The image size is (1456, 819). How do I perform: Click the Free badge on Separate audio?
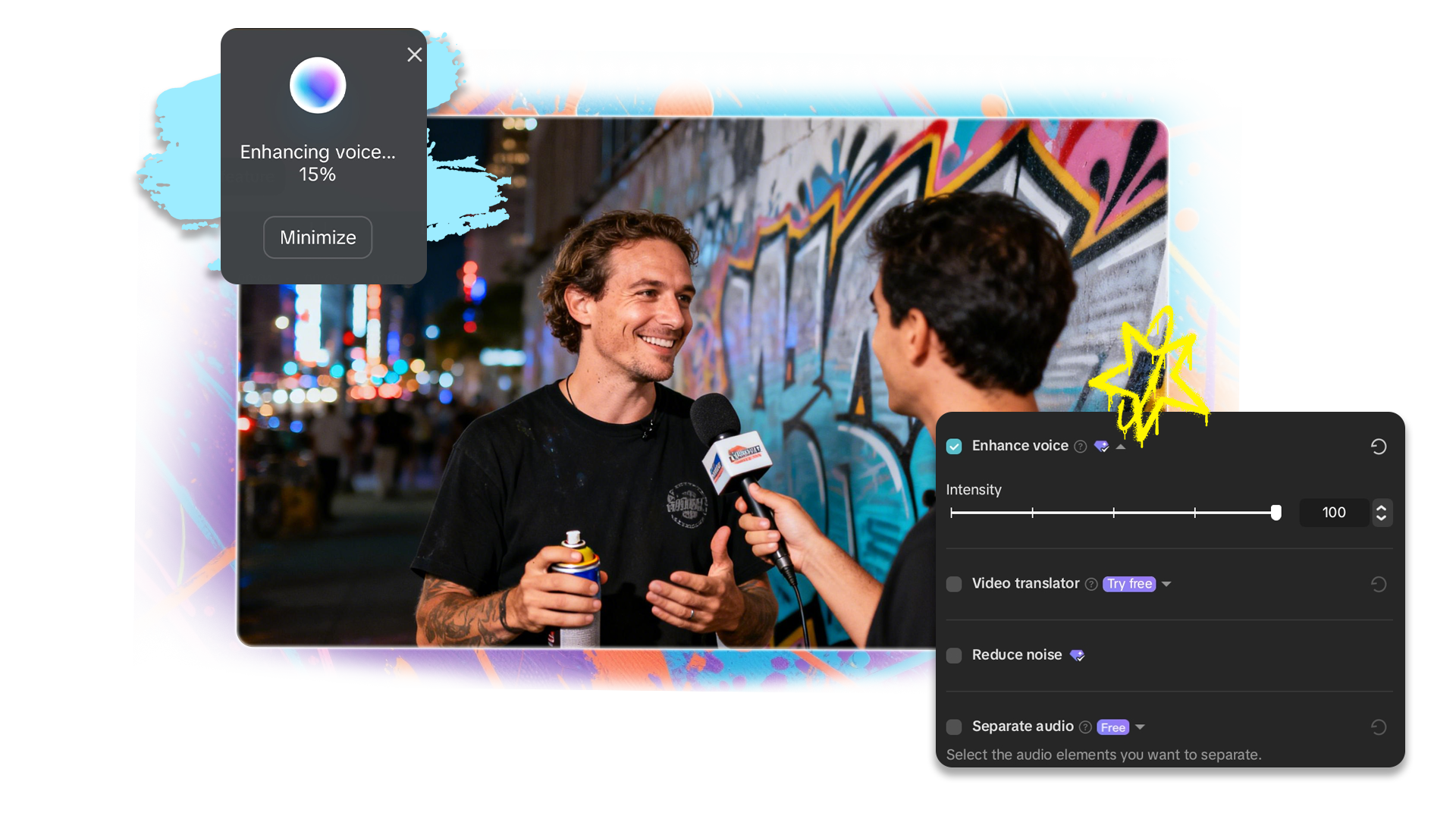(1112, 726)
